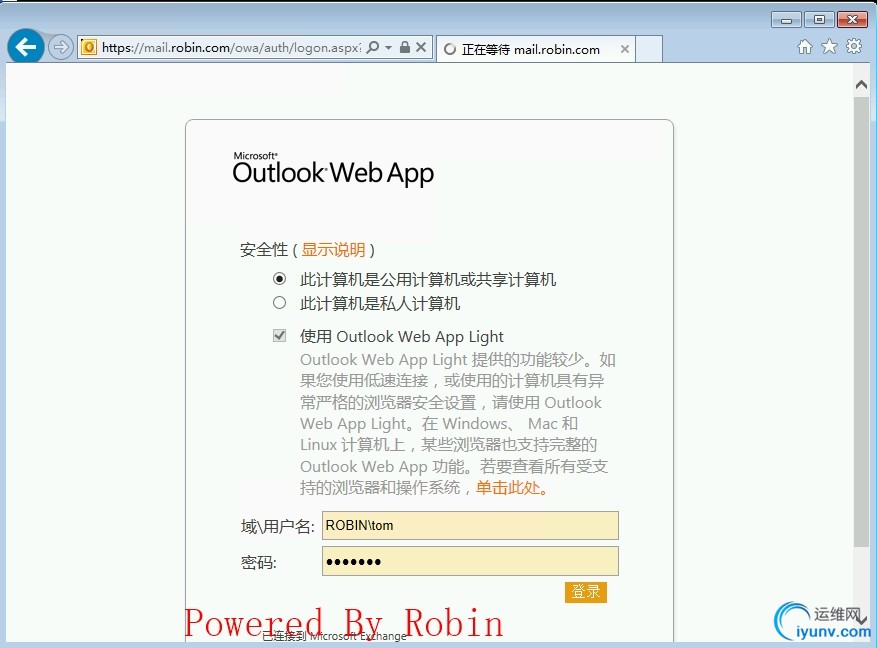The height and width of the screenshot is (648, 877).
Task: Open a new blank tab
Action: tap(649, 49)
